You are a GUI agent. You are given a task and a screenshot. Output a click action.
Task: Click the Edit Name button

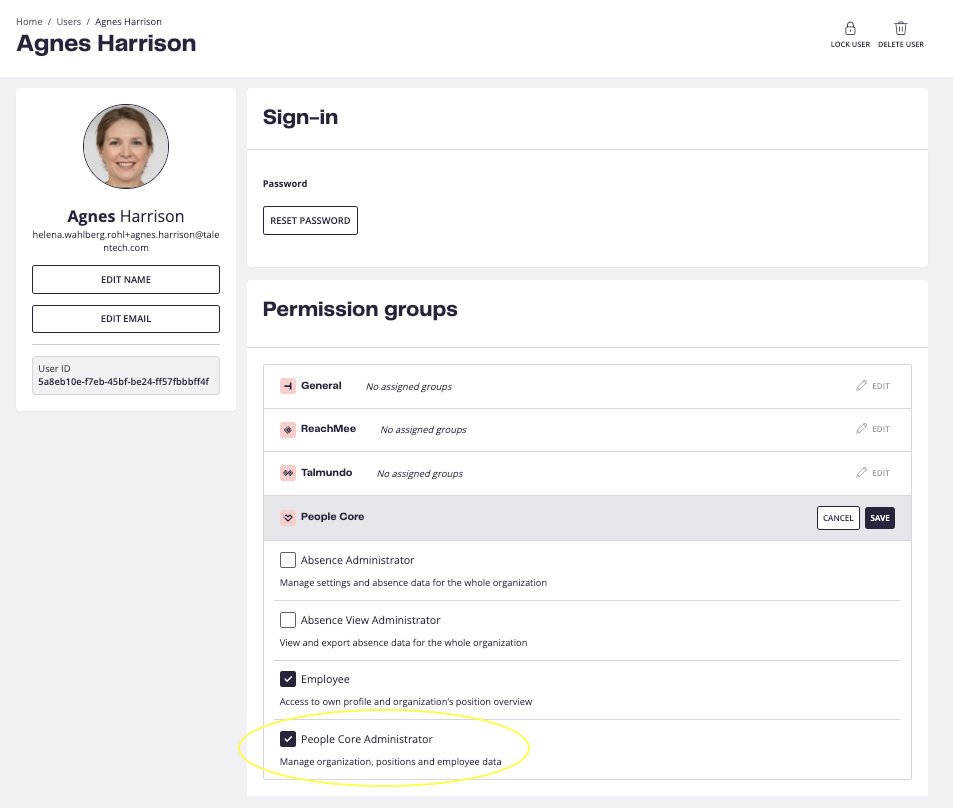(126, 280)
